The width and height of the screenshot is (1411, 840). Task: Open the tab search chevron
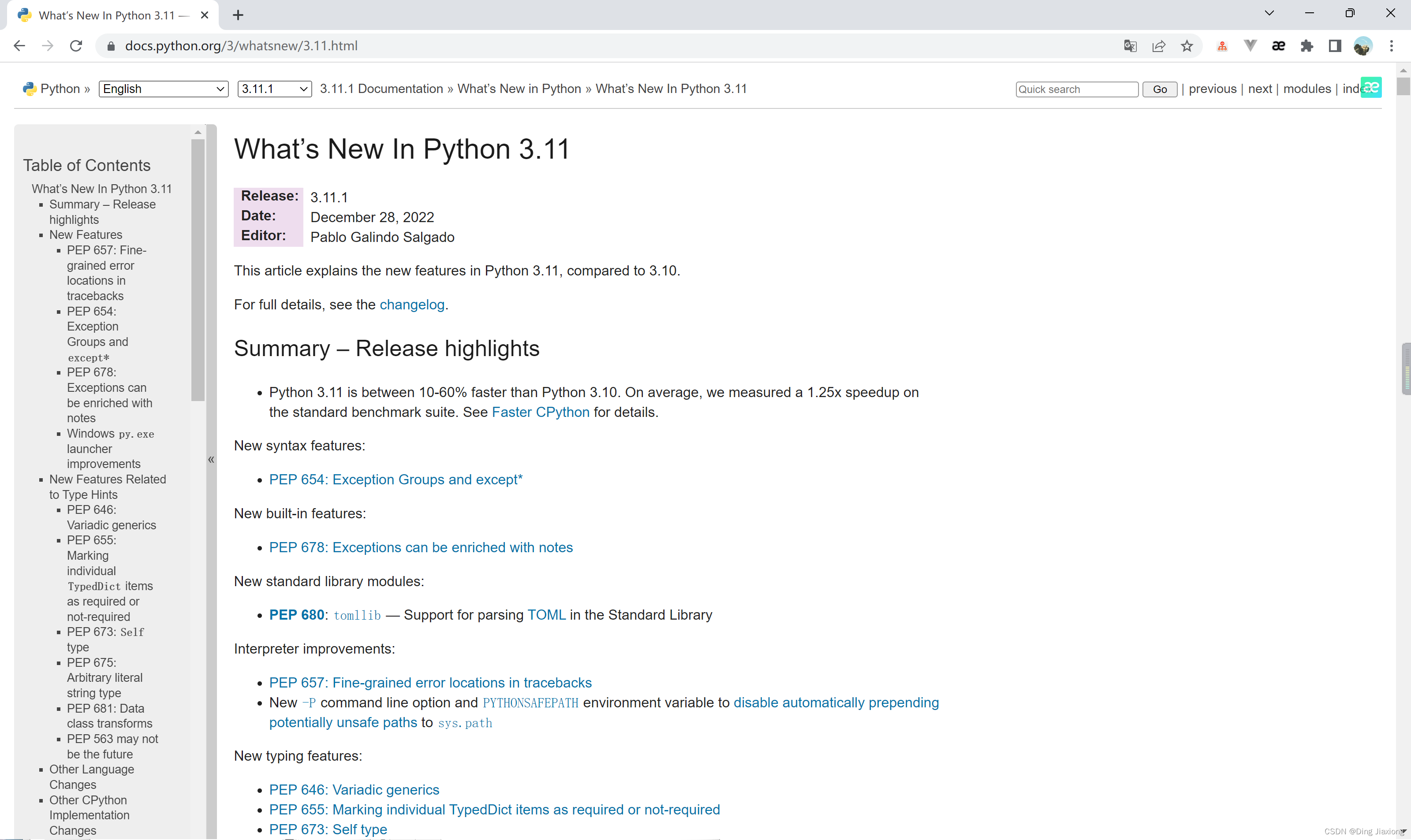click(x=1269, y=12)
